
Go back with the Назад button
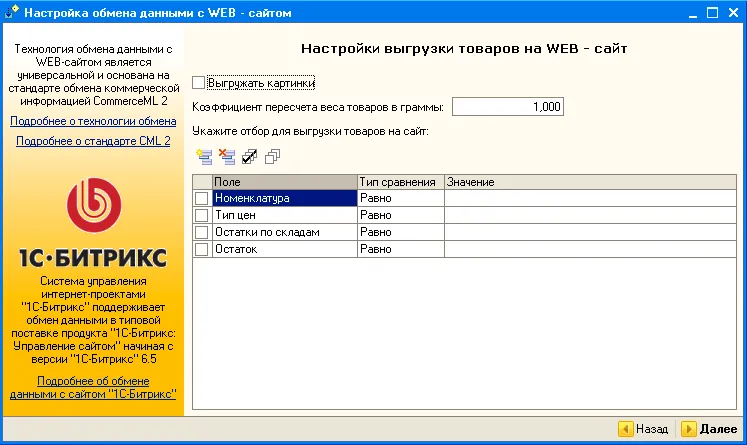tap(644, 429)
